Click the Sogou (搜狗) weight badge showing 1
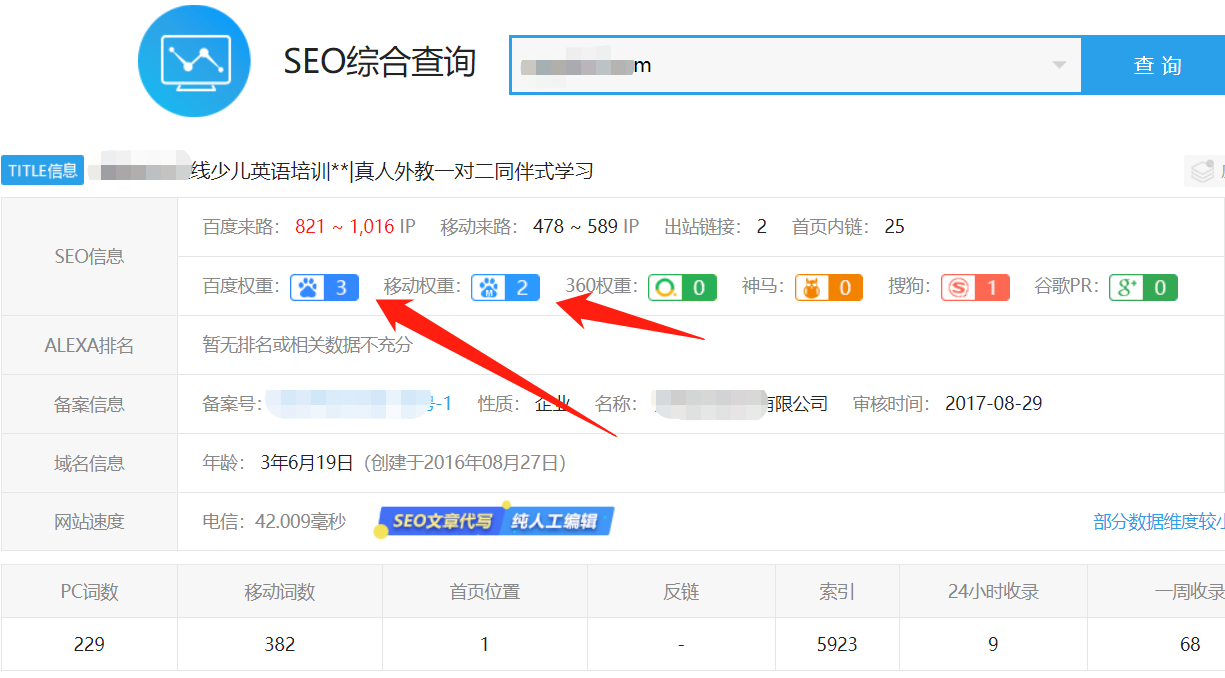Image resolution: width=1225 pixels, height=678 pixels. pyautogui.click(x=975, y=287)
